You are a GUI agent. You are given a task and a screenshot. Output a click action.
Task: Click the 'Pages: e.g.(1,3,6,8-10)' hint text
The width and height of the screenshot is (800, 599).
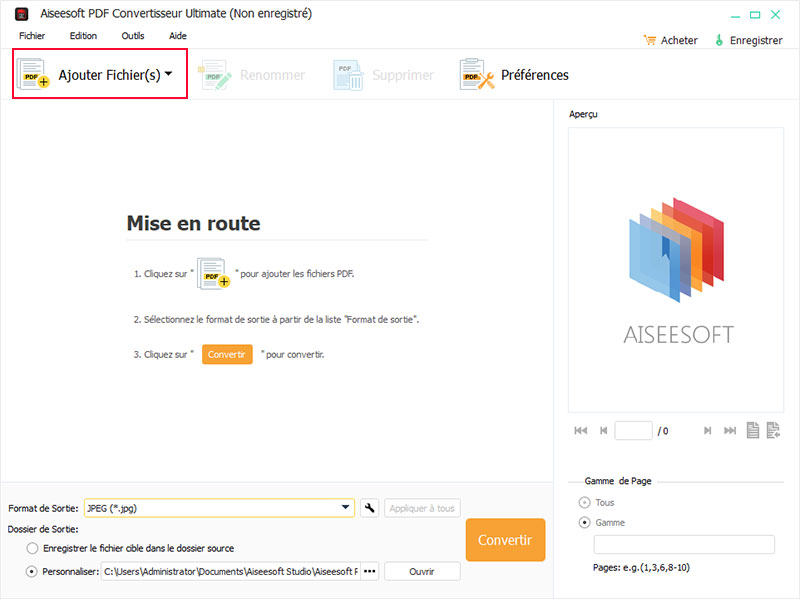pos(641,567)
